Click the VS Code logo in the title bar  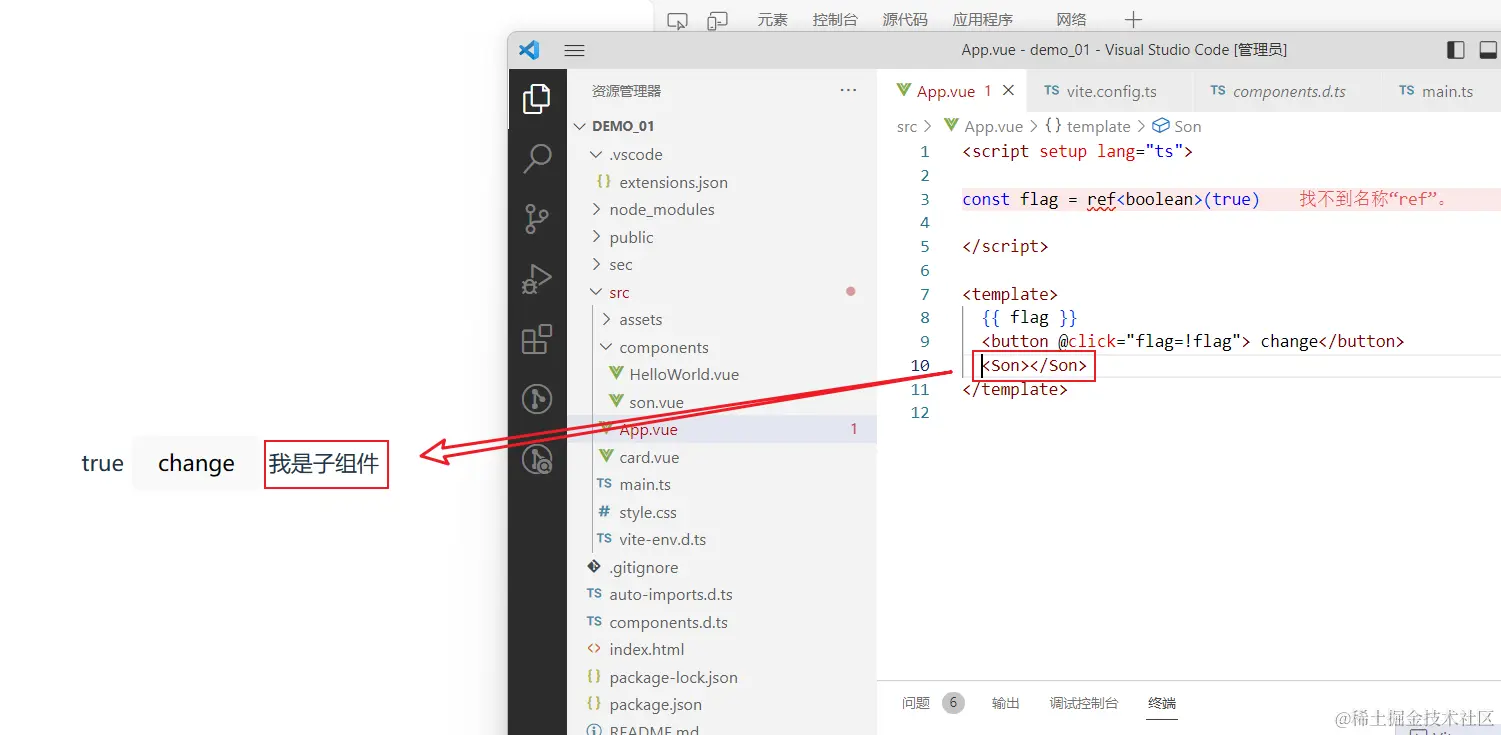click(x=529, y=50)
